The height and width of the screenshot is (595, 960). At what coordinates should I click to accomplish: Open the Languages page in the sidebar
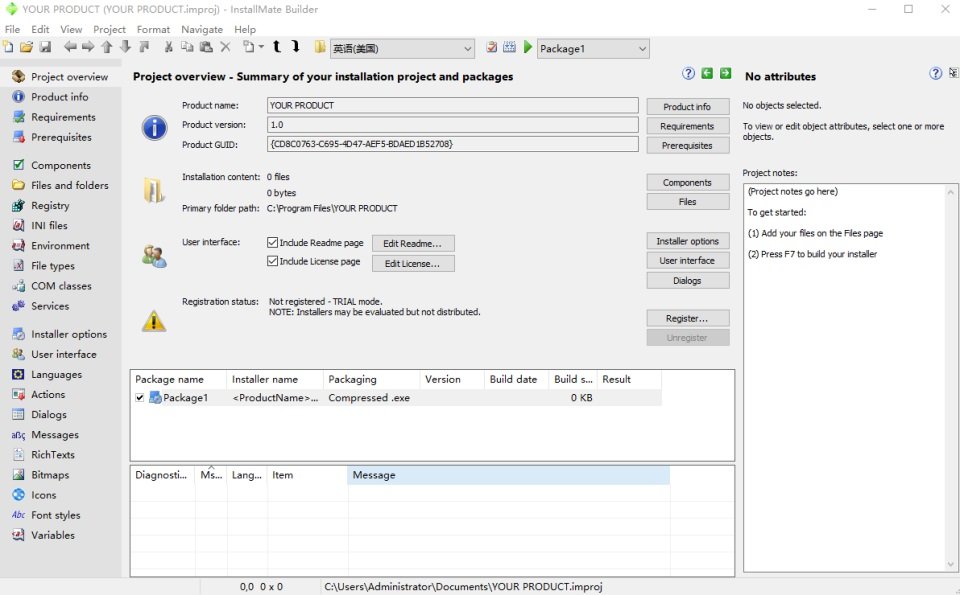(x=56, y=375)
